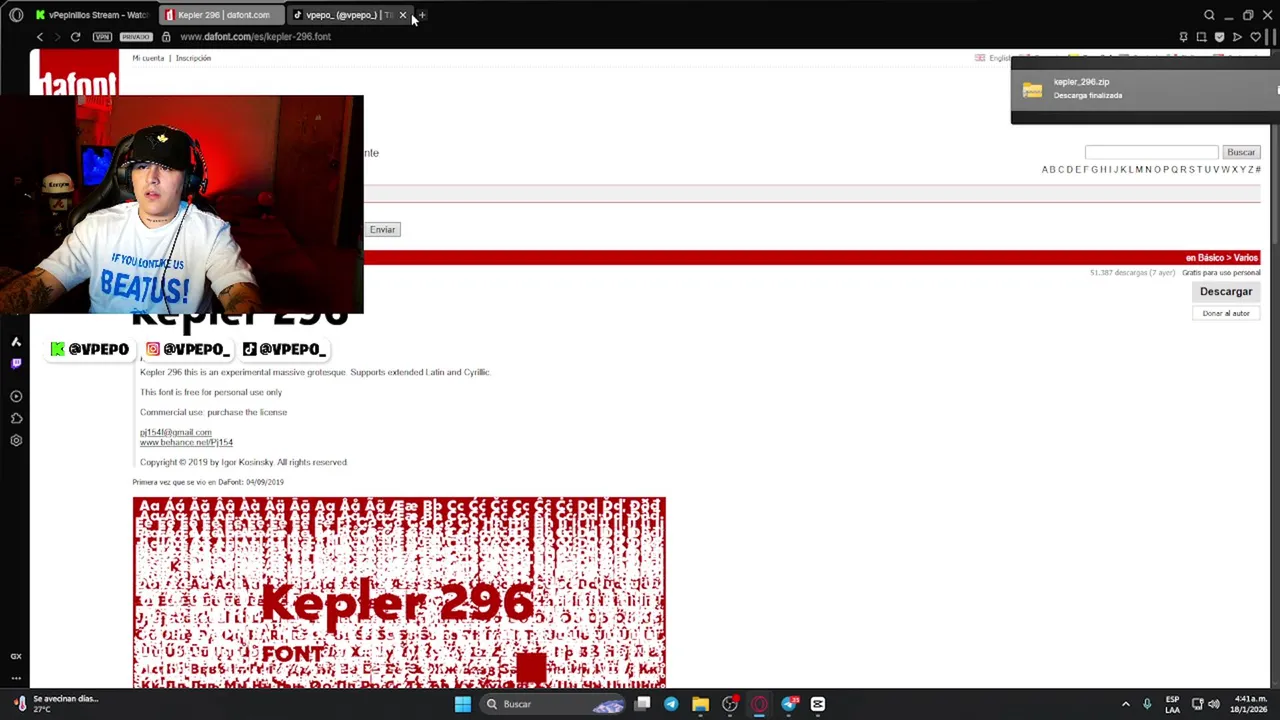This screenshot has width=1280, height=720.
Task: Open the Twitch sidebar icon
Action: click(x=16, y=364)
